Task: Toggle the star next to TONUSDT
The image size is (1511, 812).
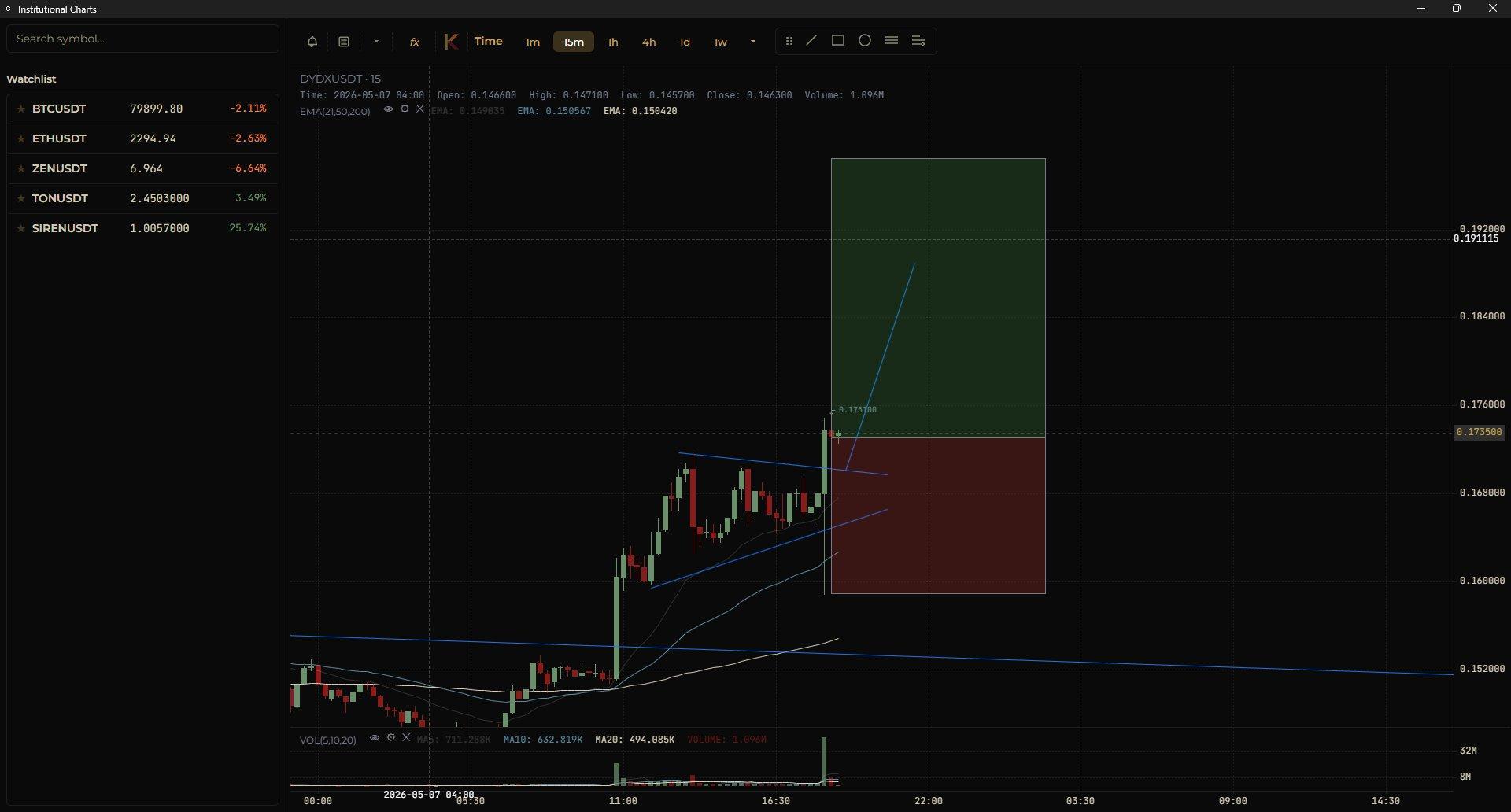Action: [21, 198]
